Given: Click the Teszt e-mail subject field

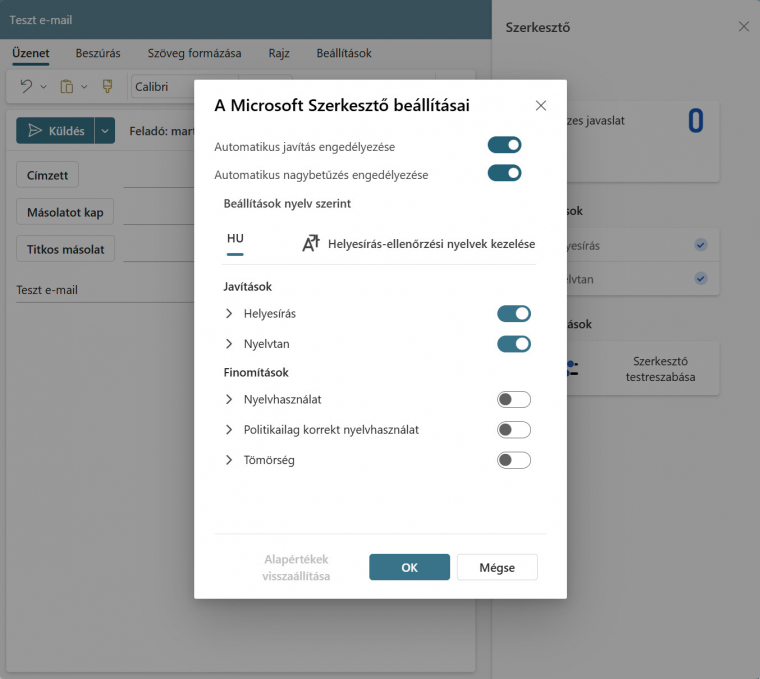Looking at the screenshot, I should tap(105, 290).
